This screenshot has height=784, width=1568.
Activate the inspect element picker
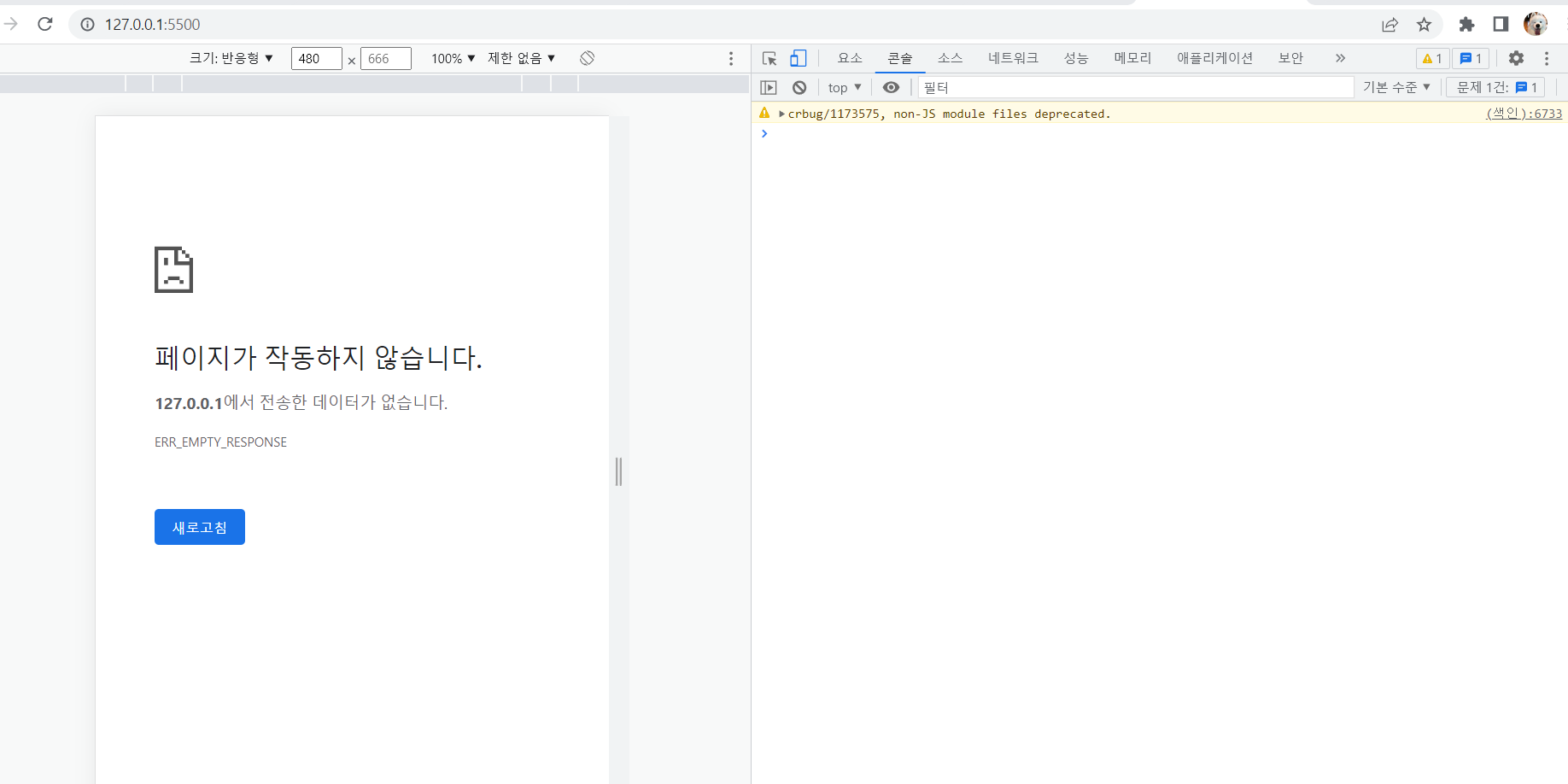click(769, 58)
